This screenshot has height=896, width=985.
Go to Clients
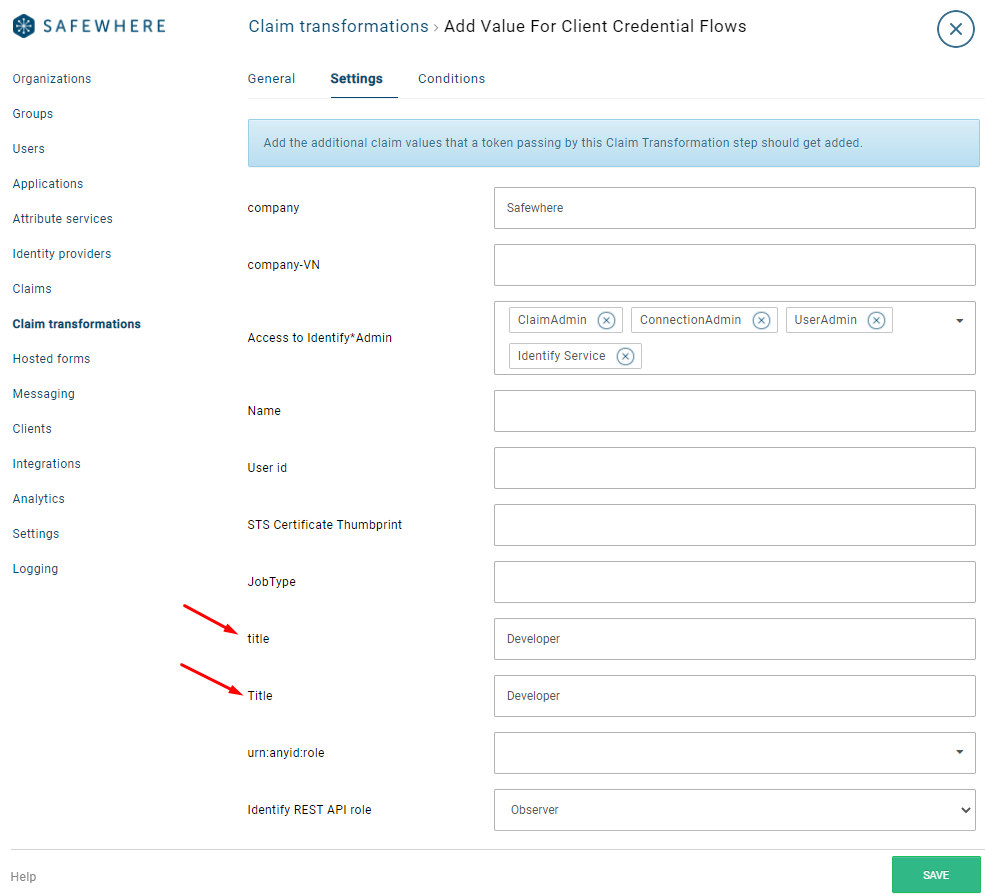32,429
